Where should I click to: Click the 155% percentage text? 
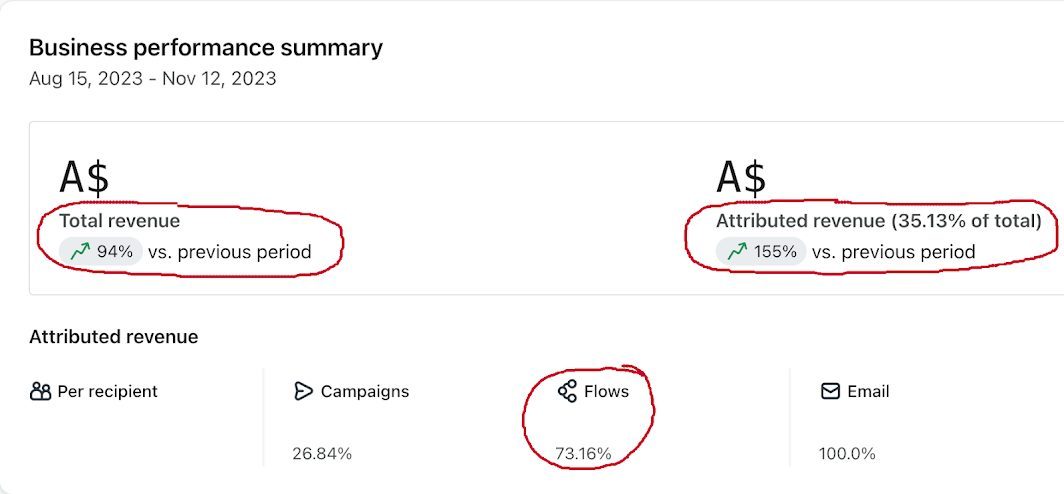pyautogui.click(x=775, y=252)
